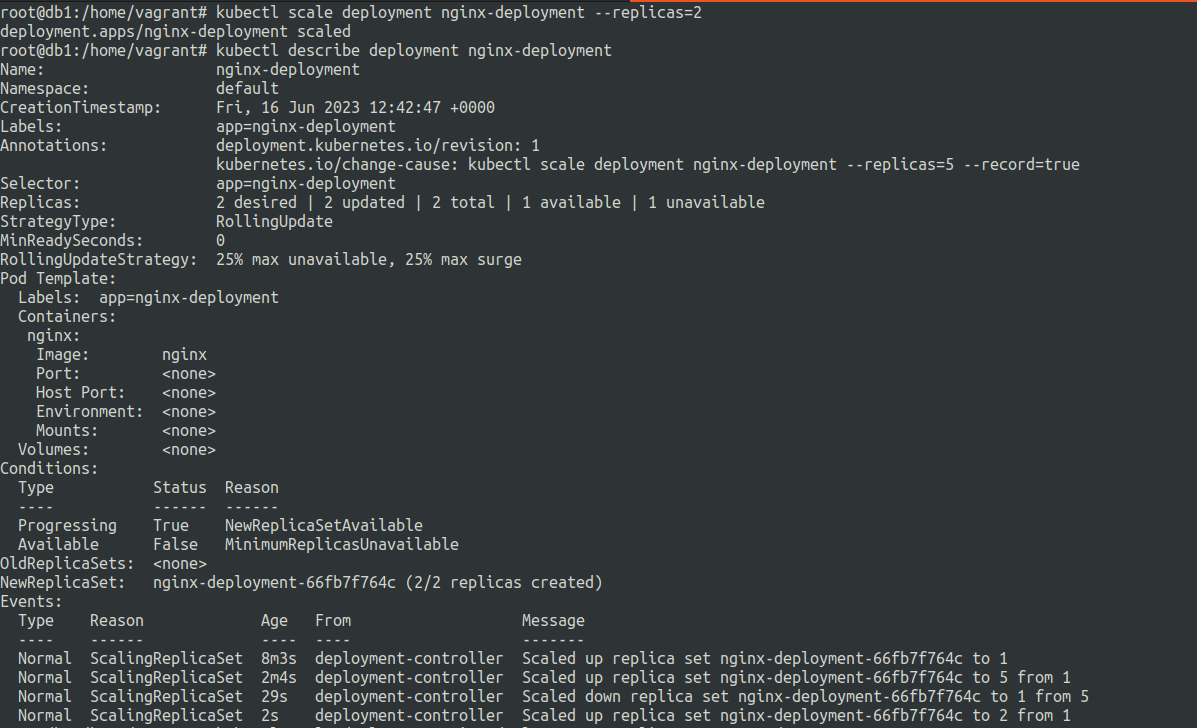Click the StrategyType value 'RollingUpdate'

(x=274, y=222)
